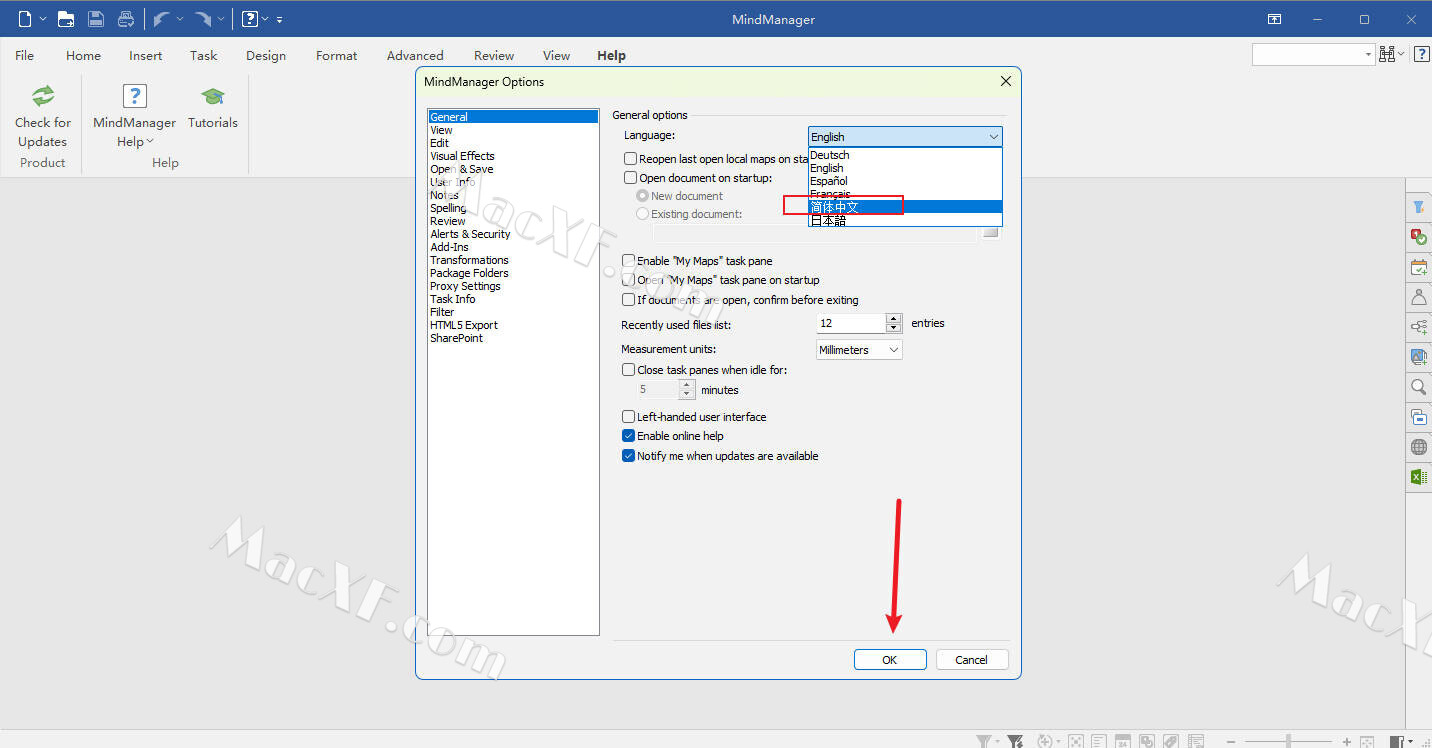Viewport: 1432px width, 748px height.
Task: Click the Recently used files entries field
Action: coord(851,323)
